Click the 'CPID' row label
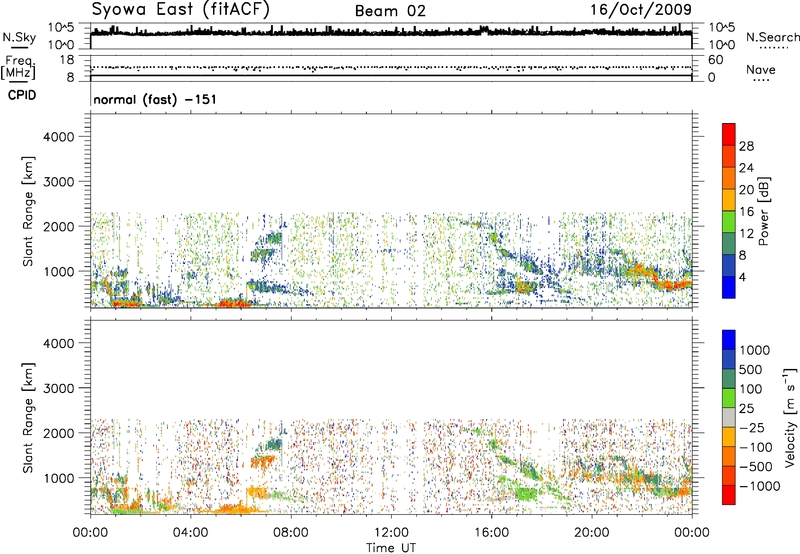The image size is (800, 554). [22, 95]
